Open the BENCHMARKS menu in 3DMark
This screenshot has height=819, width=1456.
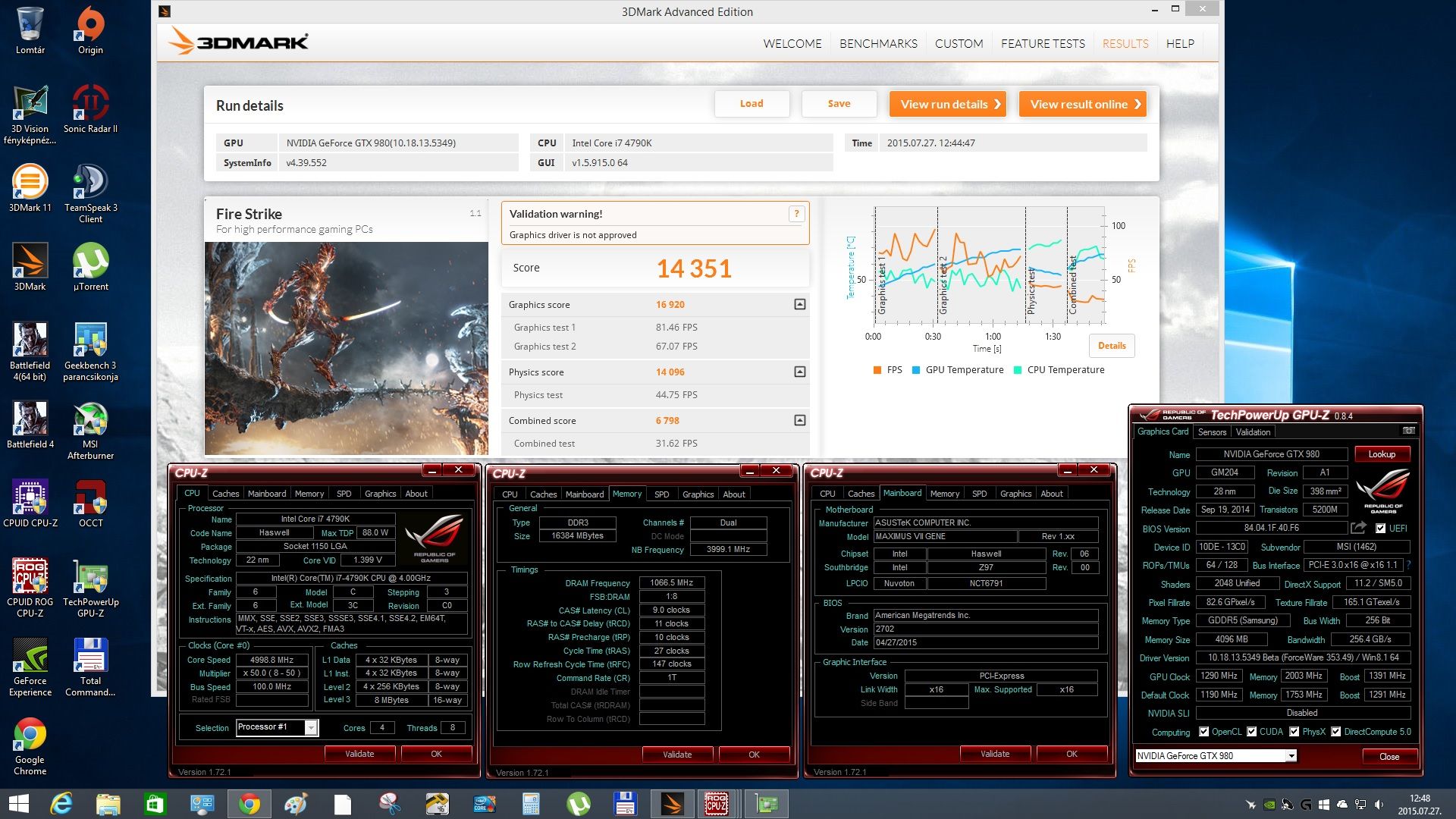[878, 43]
